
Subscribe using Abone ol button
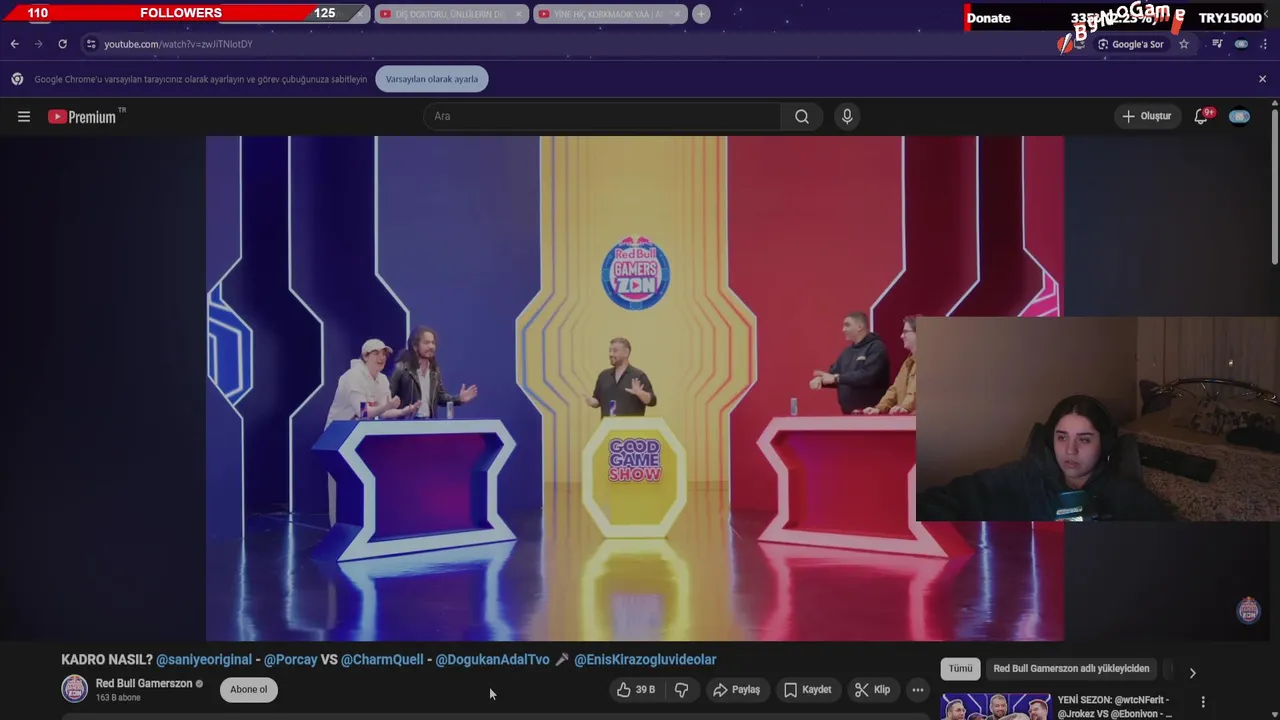[249, 690]
